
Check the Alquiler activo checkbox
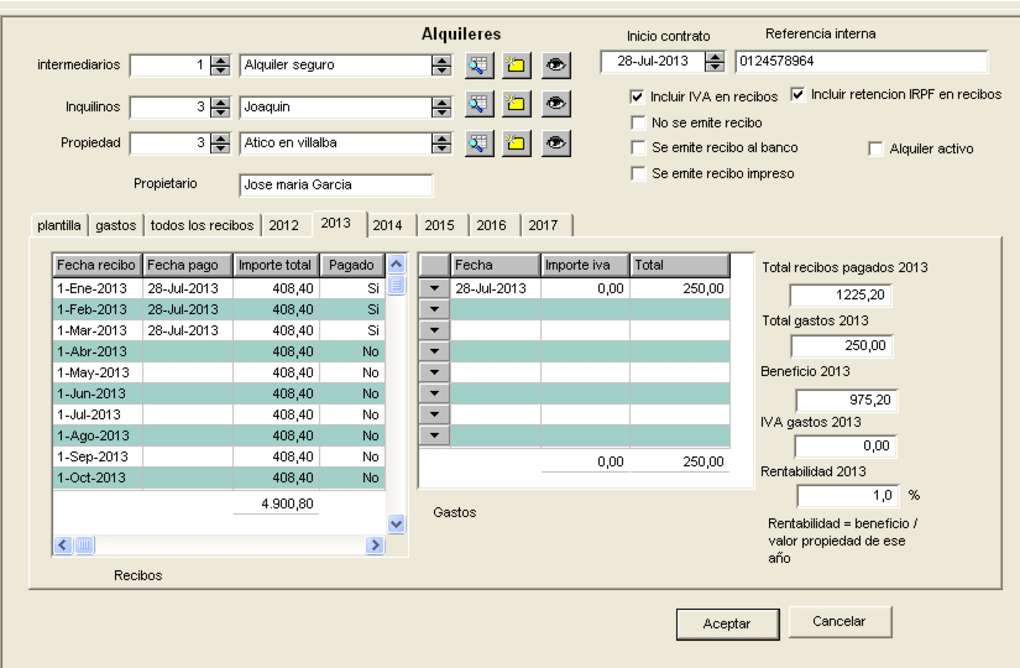pos(876,149)
